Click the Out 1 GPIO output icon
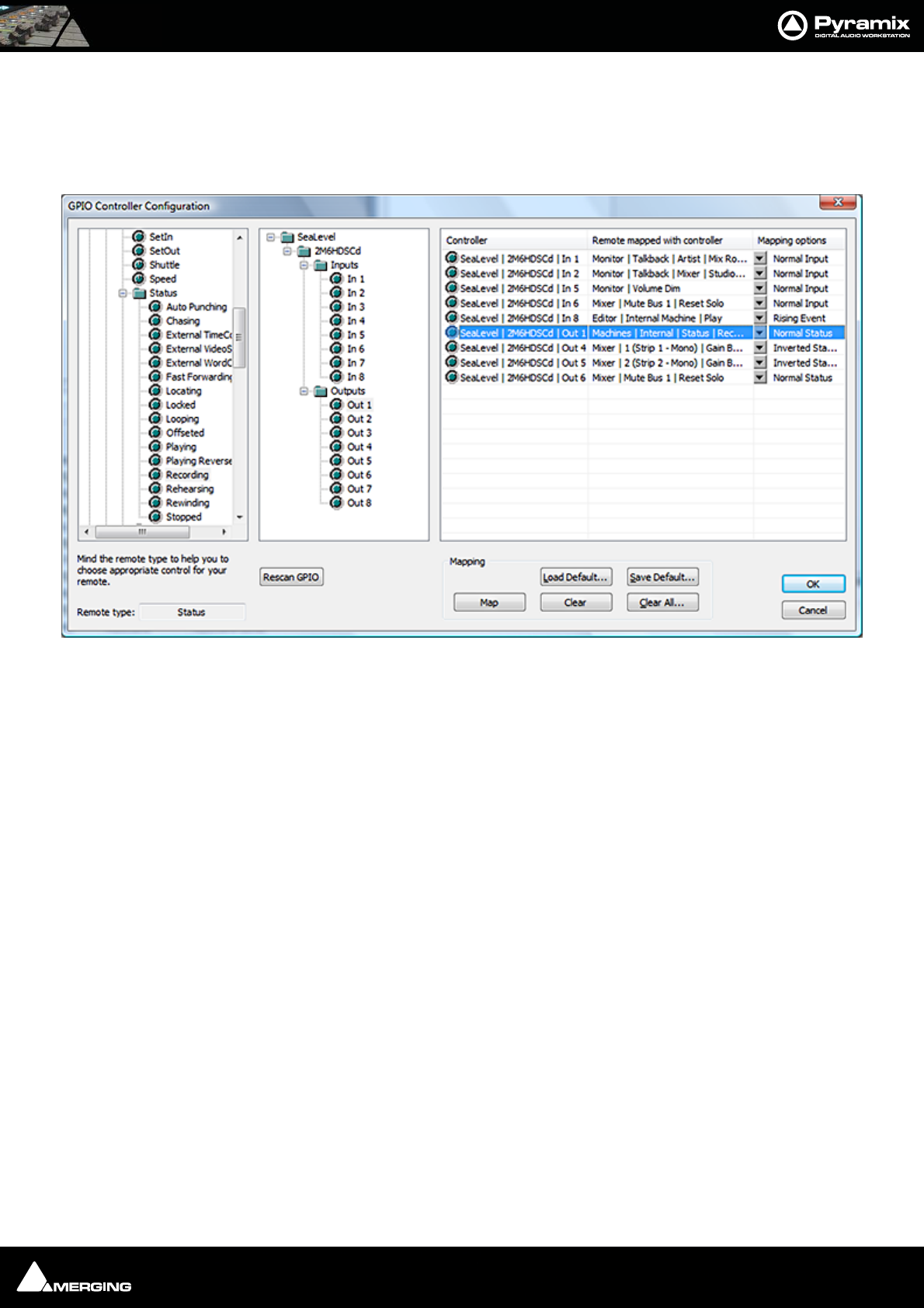 tap(336, 404)
